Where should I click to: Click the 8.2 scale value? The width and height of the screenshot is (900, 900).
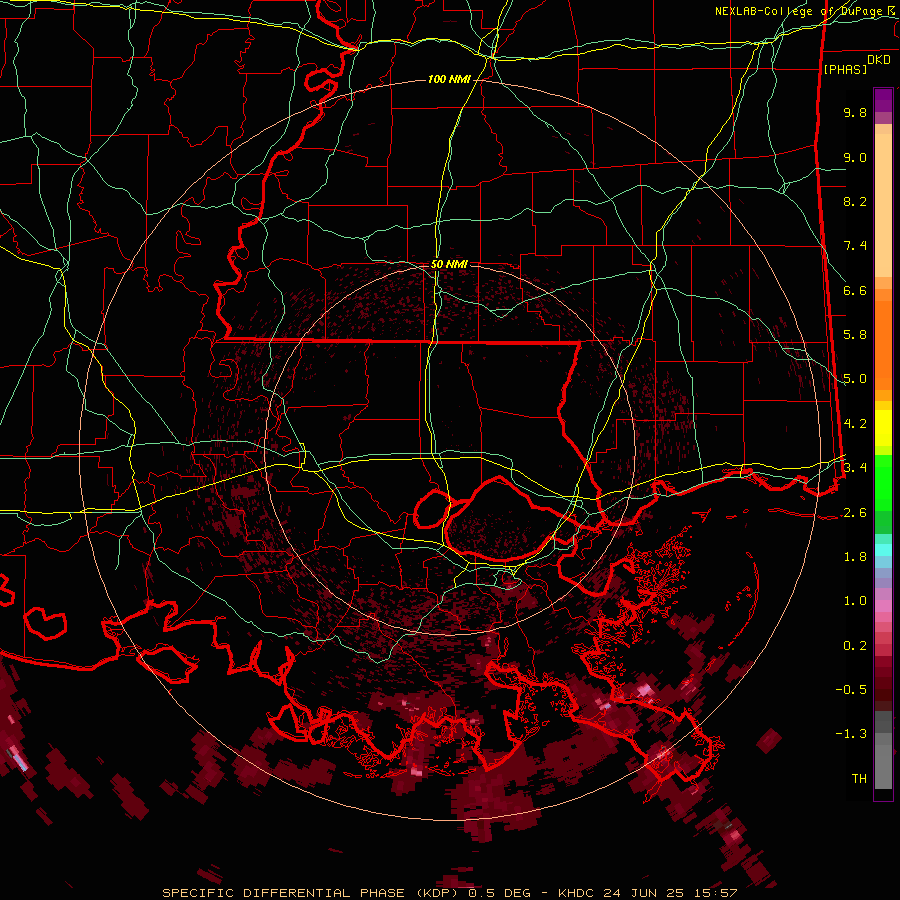pyautogui.click(x=855, y=201)
